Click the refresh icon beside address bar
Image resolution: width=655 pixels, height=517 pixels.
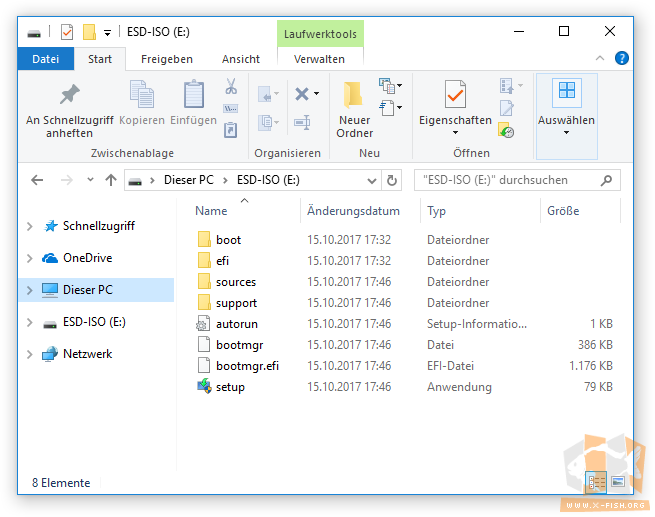tap(391, 180)
